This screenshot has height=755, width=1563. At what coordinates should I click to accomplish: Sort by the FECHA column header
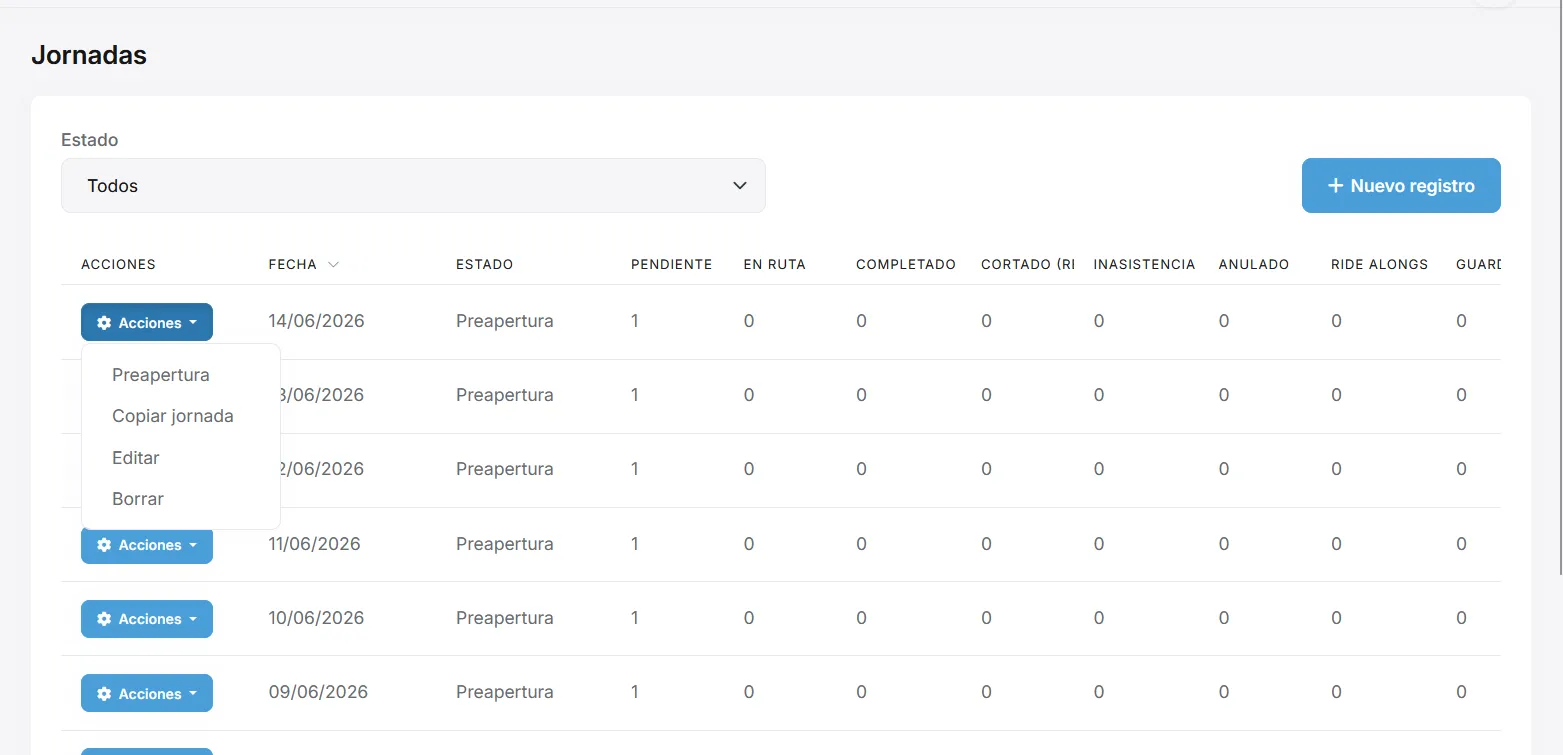pos(292,264)
